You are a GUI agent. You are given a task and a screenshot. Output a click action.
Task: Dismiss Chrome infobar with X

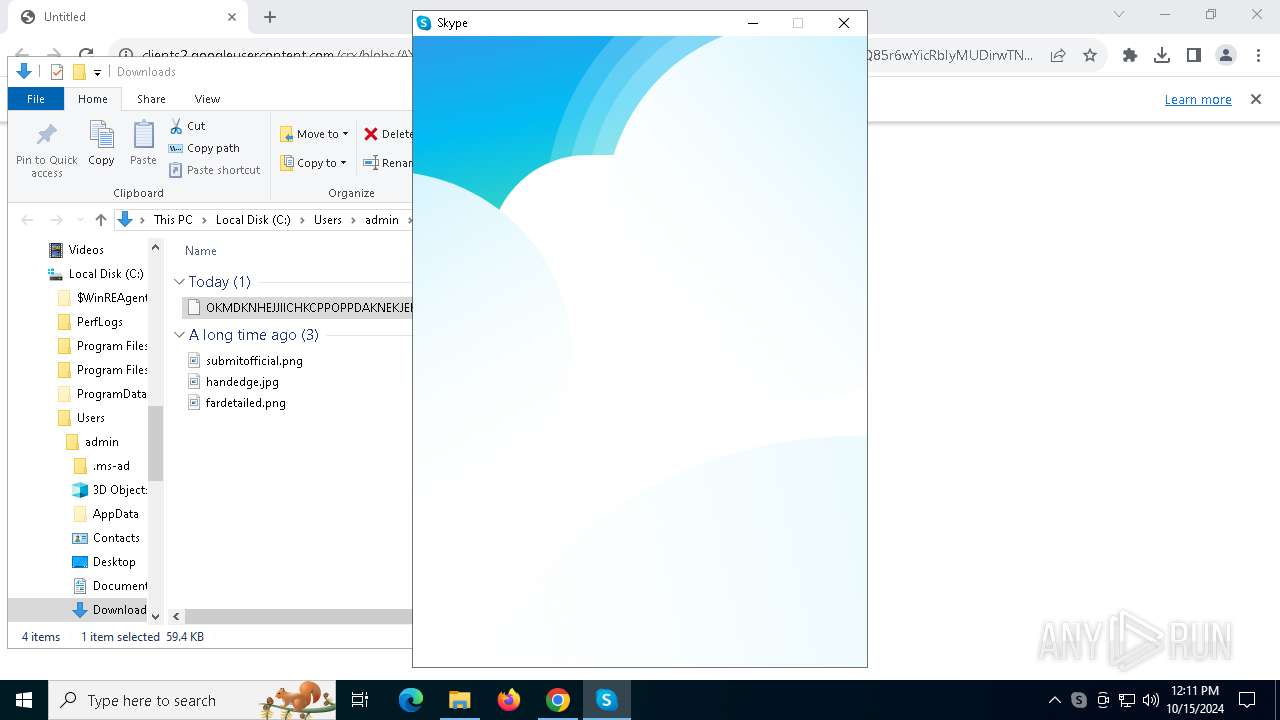[x=1256, y=99]
